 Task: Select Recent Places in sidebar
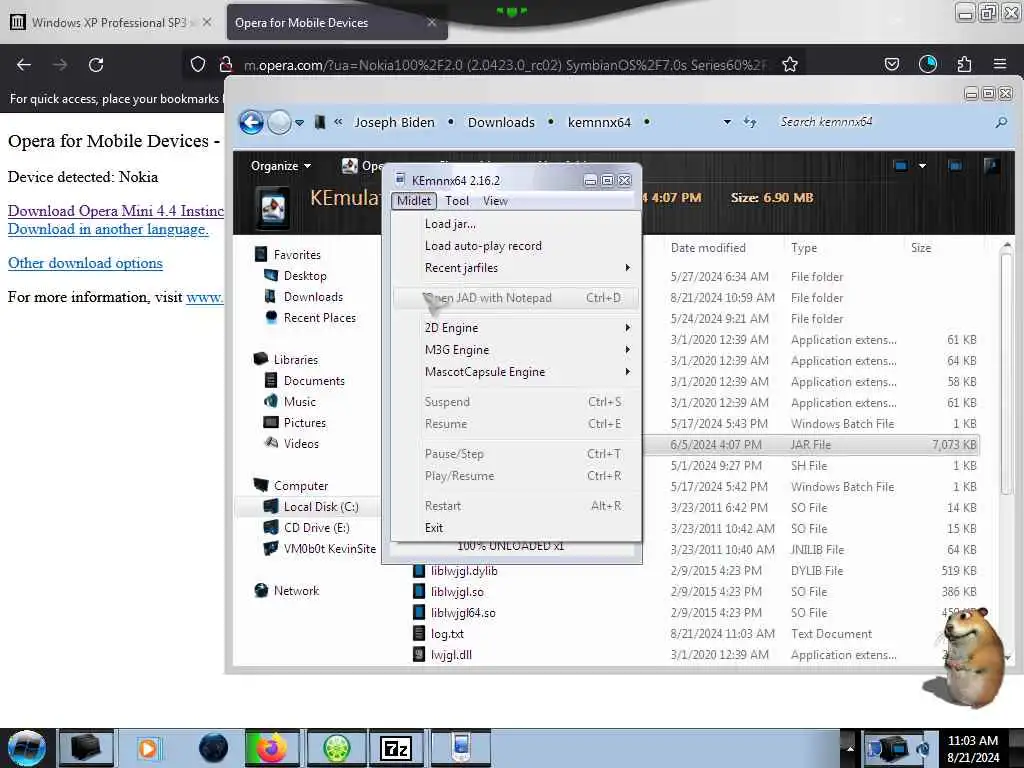[x=319, y=317]
